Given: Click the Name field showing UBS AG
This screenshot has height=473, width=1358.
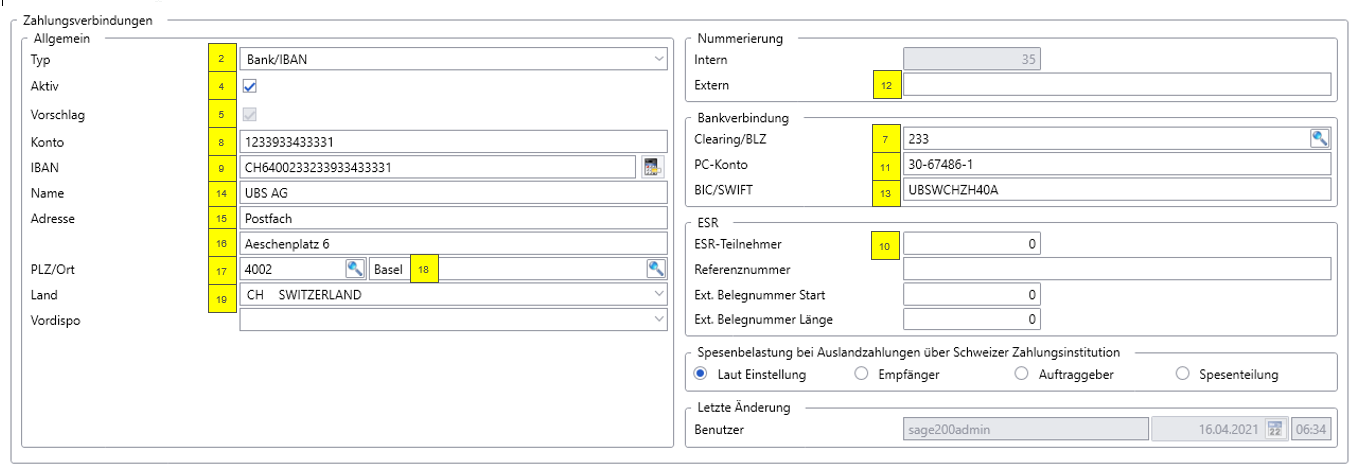Looking at the screenshot, I should pos(453,191).
